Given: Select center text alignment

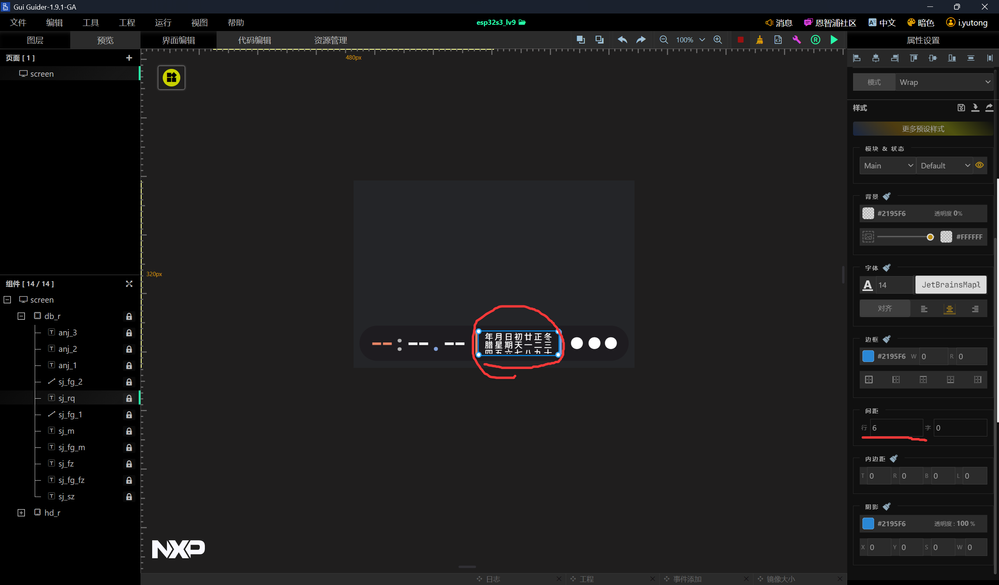Looking at the screenshot, I should [x=949, y=309].
